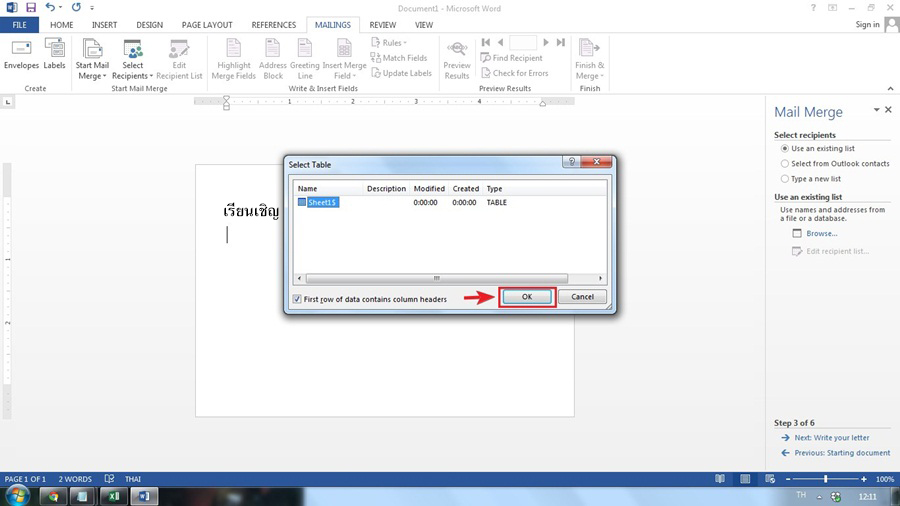Screen dimensions: 900x506
Task: Switch to the REVIEW tab
Action: [x=383, y=25]
